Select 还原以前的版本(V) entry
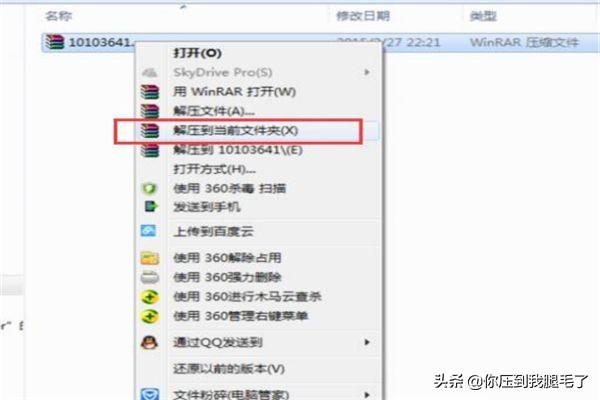The height and width of the screenshot is (400, 600). pyautogui.click(x=229, y=369)
